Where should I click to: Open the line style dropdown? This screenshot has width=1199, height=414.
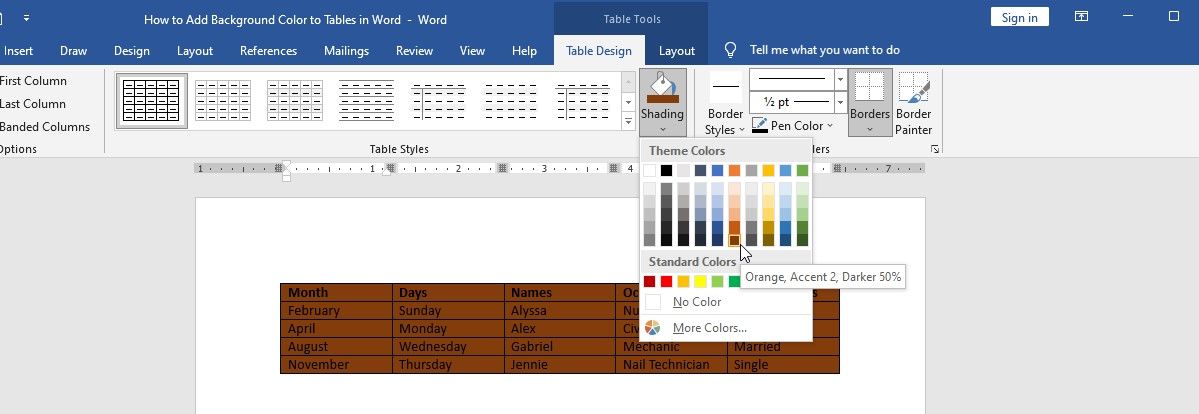[840, 78]
